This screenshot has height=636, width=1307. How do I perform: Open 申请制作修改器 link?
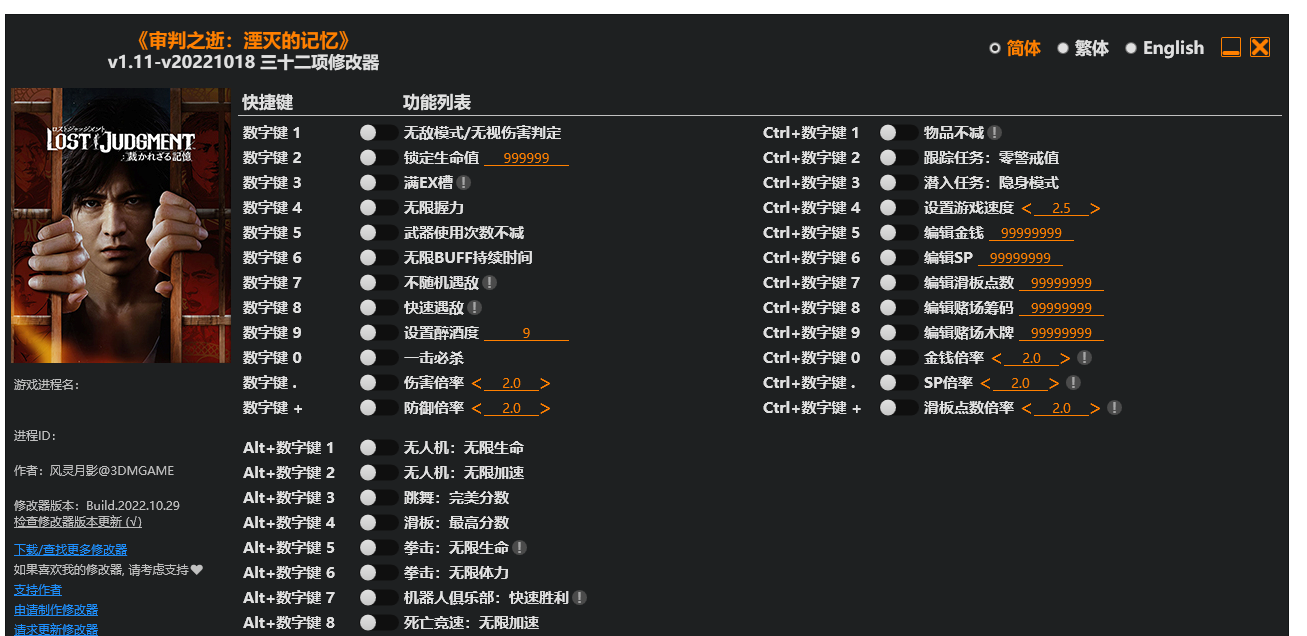coord(56,610)
